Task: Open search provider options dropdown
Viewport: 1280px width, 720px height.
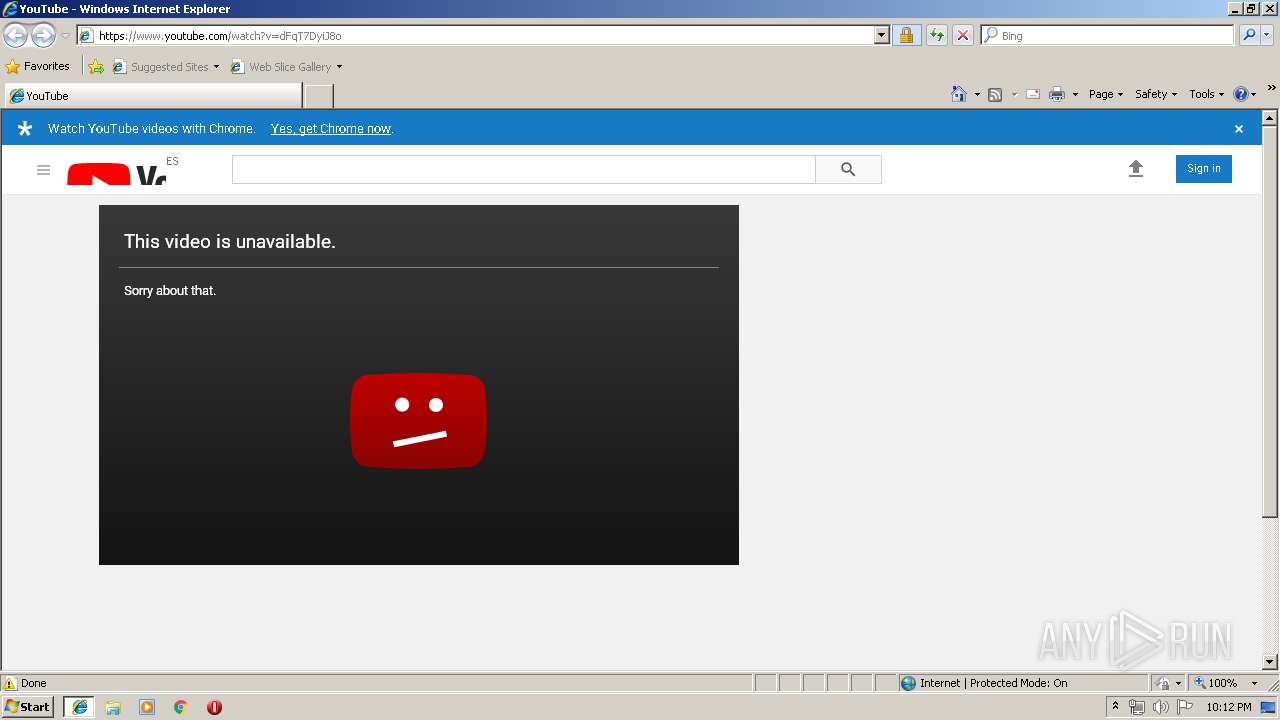Action: pyautogui.click(x=1266, y=36)
